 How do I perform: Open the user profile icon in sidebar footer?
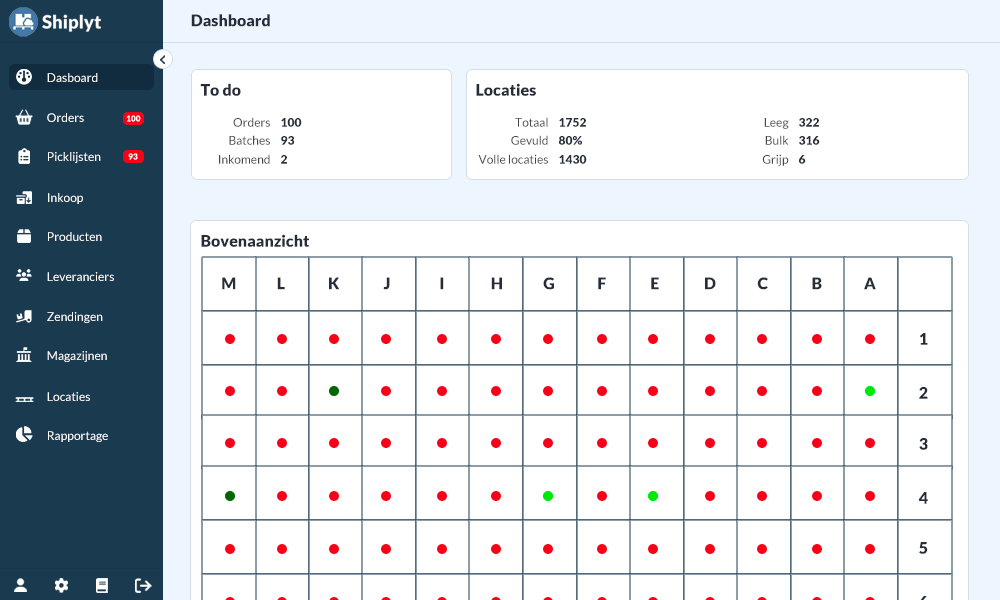[x=21, y=585]
